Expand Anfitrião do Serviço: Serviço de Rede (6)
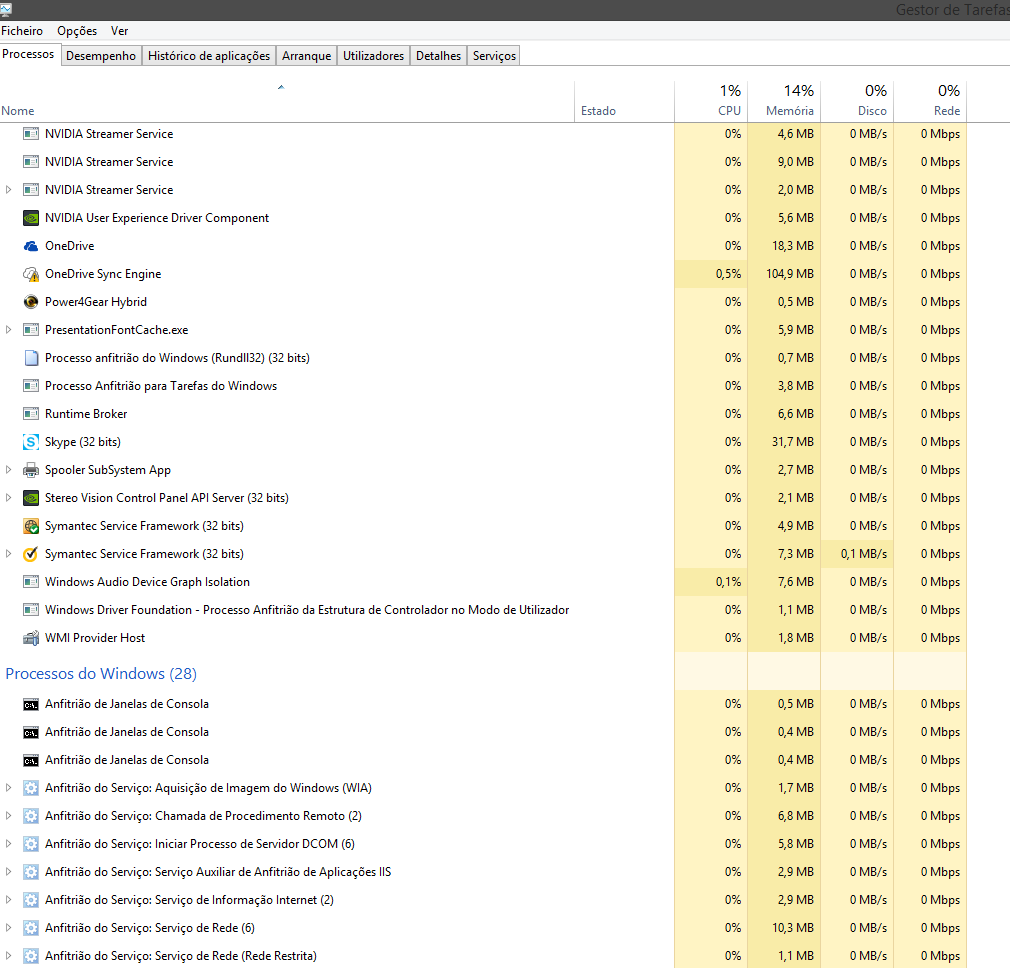This screenshot has height=968, width=1010. [9, 928]
